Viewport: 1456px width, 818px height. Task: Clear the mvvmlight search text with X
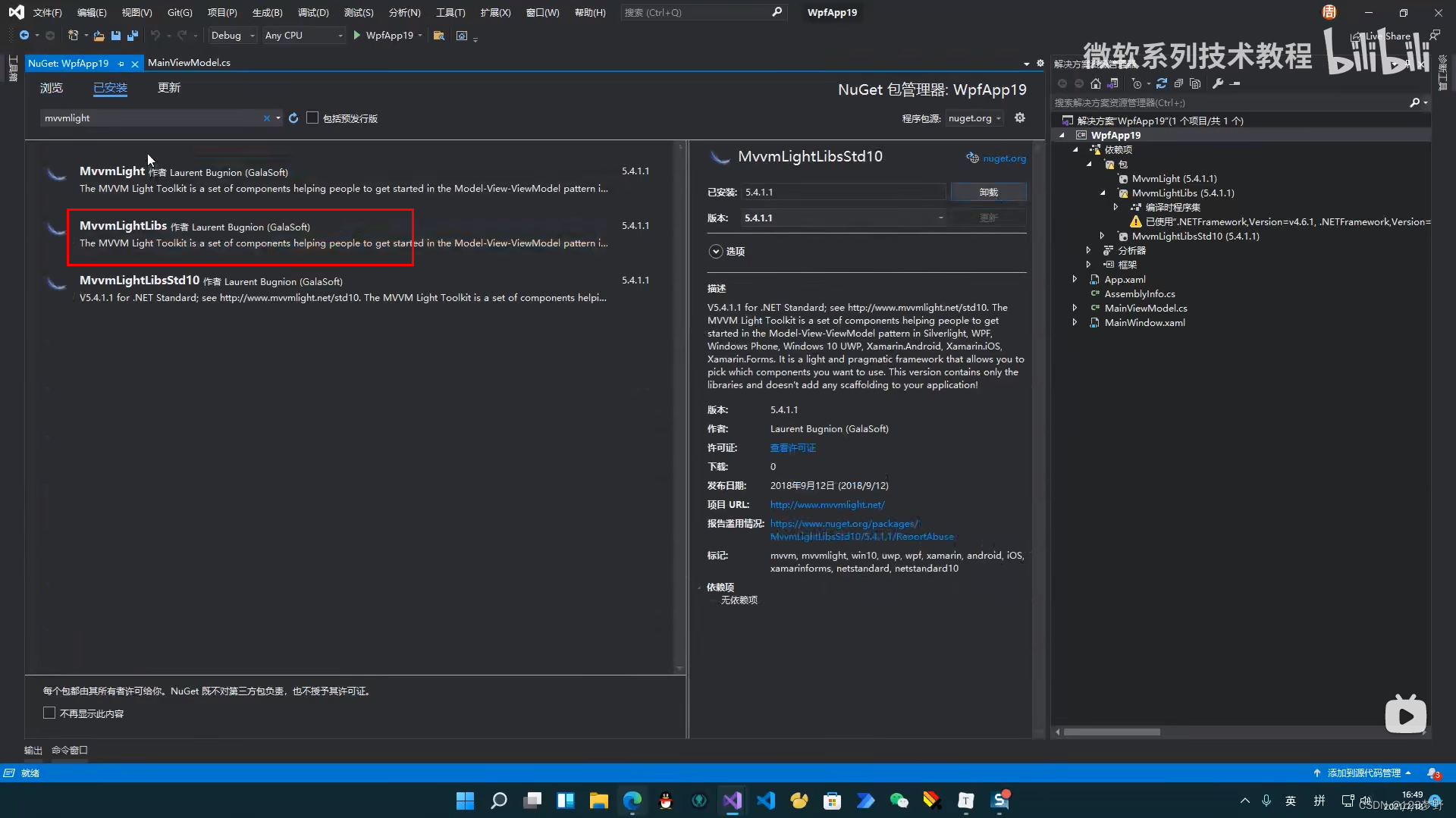tap(266, 118)
